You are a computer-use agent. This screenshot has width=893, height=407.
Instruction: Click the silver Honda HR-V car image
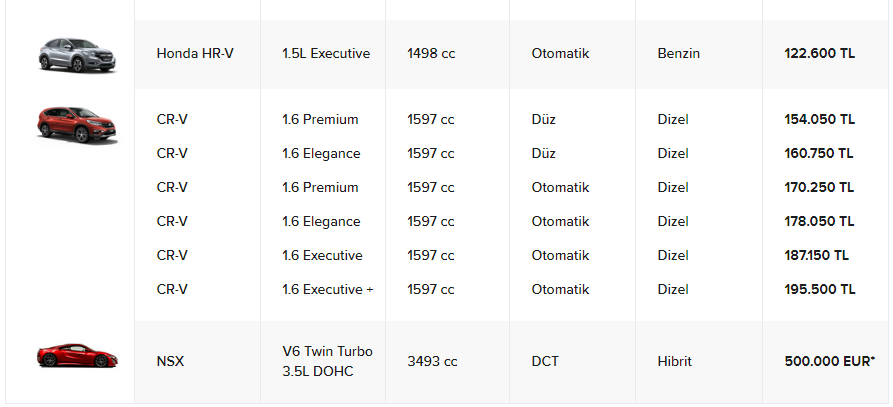(77, 55)
